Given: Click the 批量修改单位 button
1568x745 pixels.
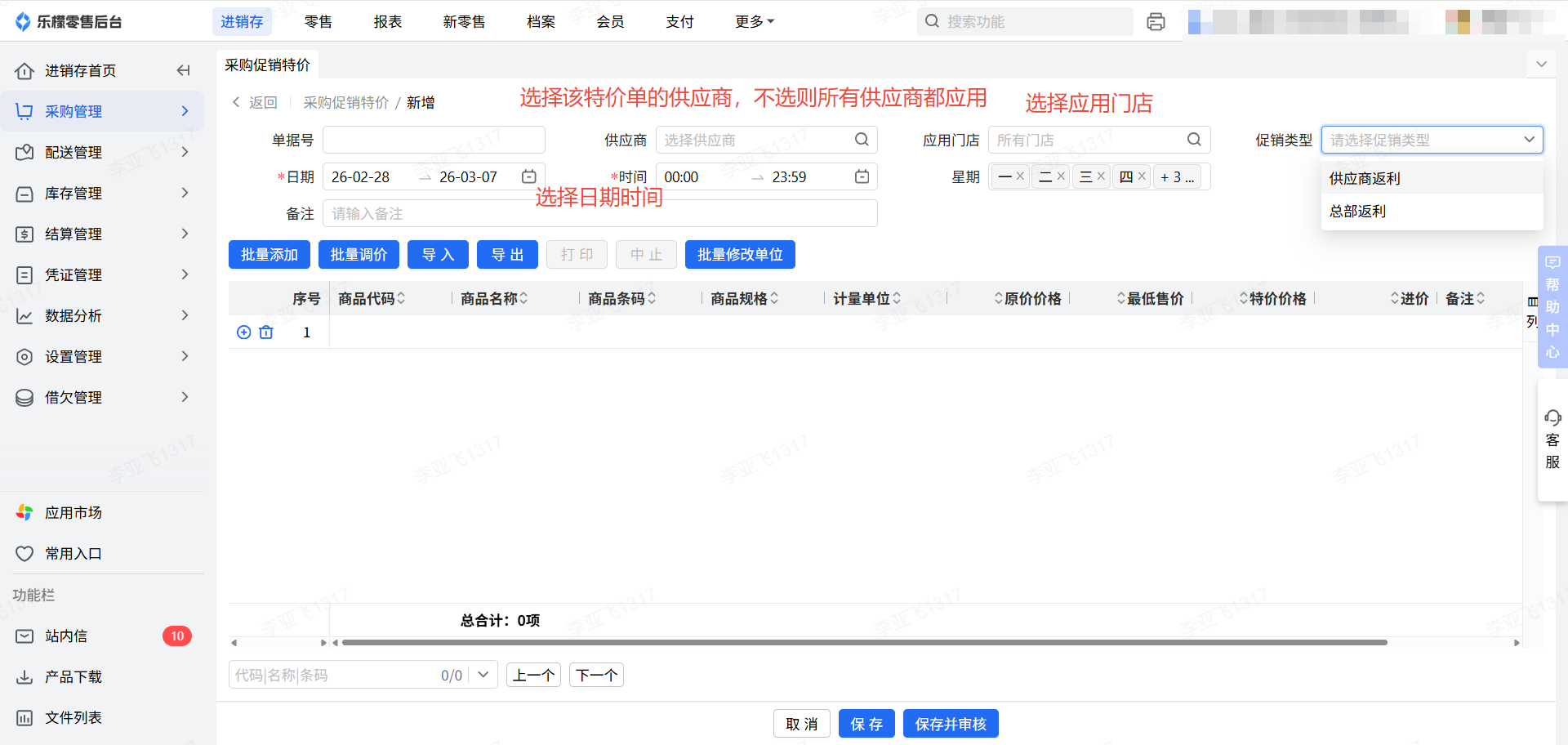Looking at the screenshot, I should (x=740, y=255).
